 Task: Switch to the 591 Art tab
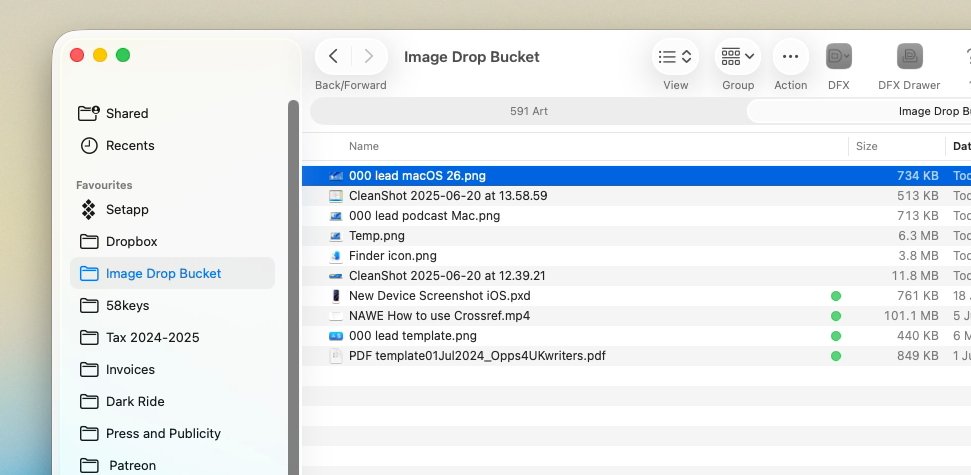point(529,111)
